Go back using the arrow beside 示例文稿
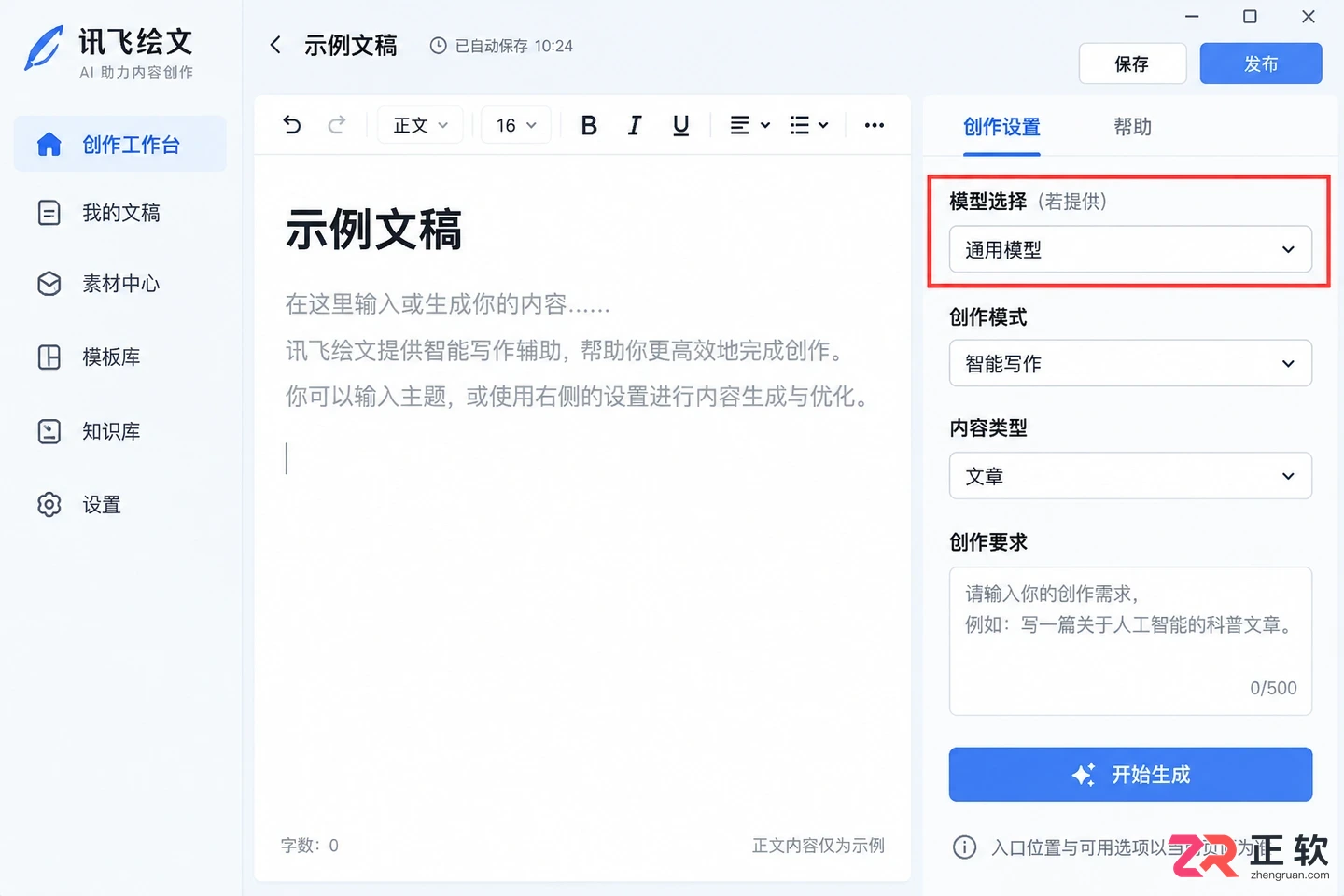Viewport: 1344px width, 896px height. 275,45
